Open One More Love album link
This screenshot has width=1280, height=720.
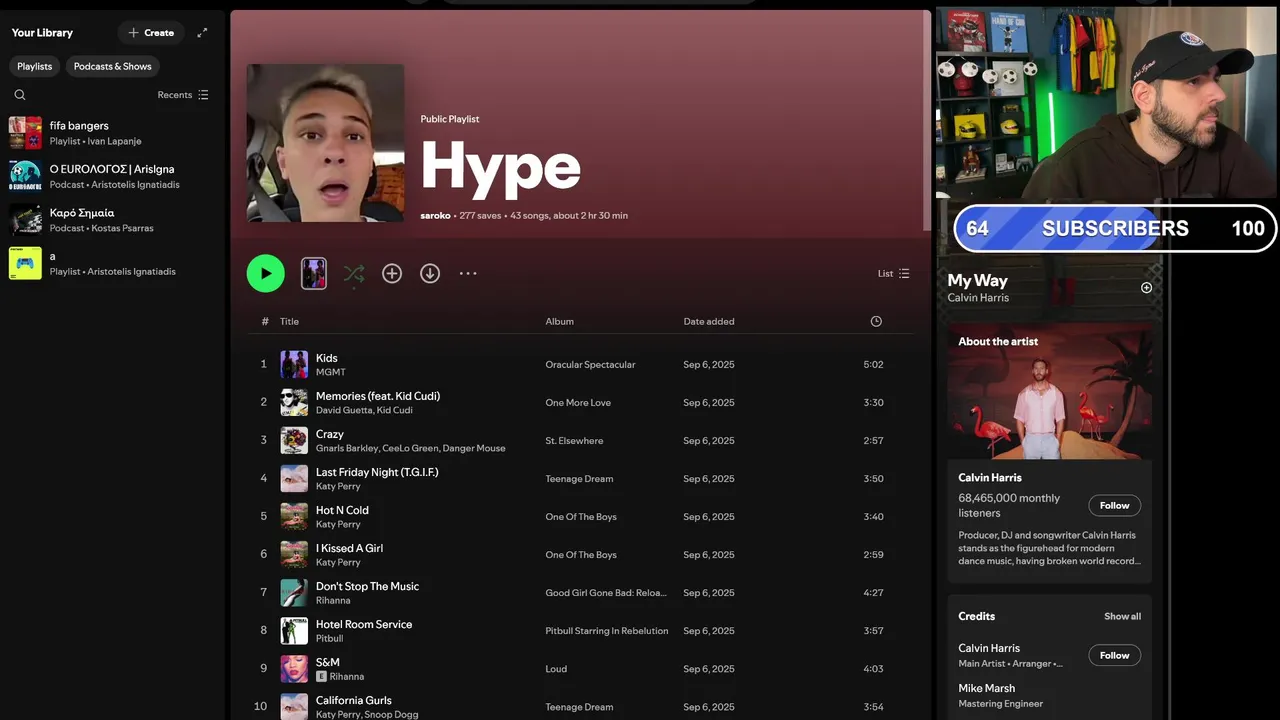[578, 403]
